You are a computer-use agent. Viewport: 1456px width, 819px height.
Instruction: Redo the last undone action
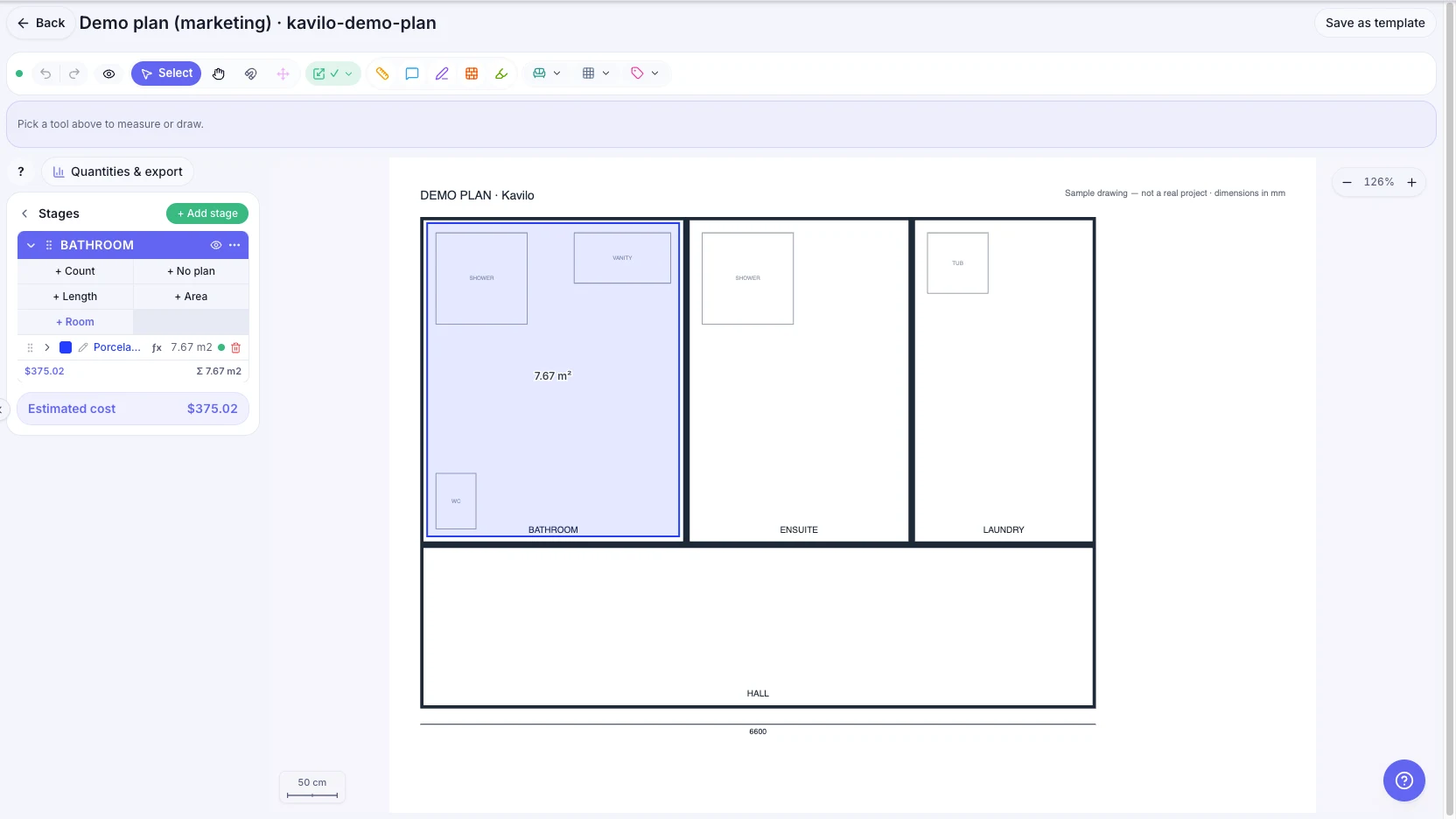(x=74, y=73)
